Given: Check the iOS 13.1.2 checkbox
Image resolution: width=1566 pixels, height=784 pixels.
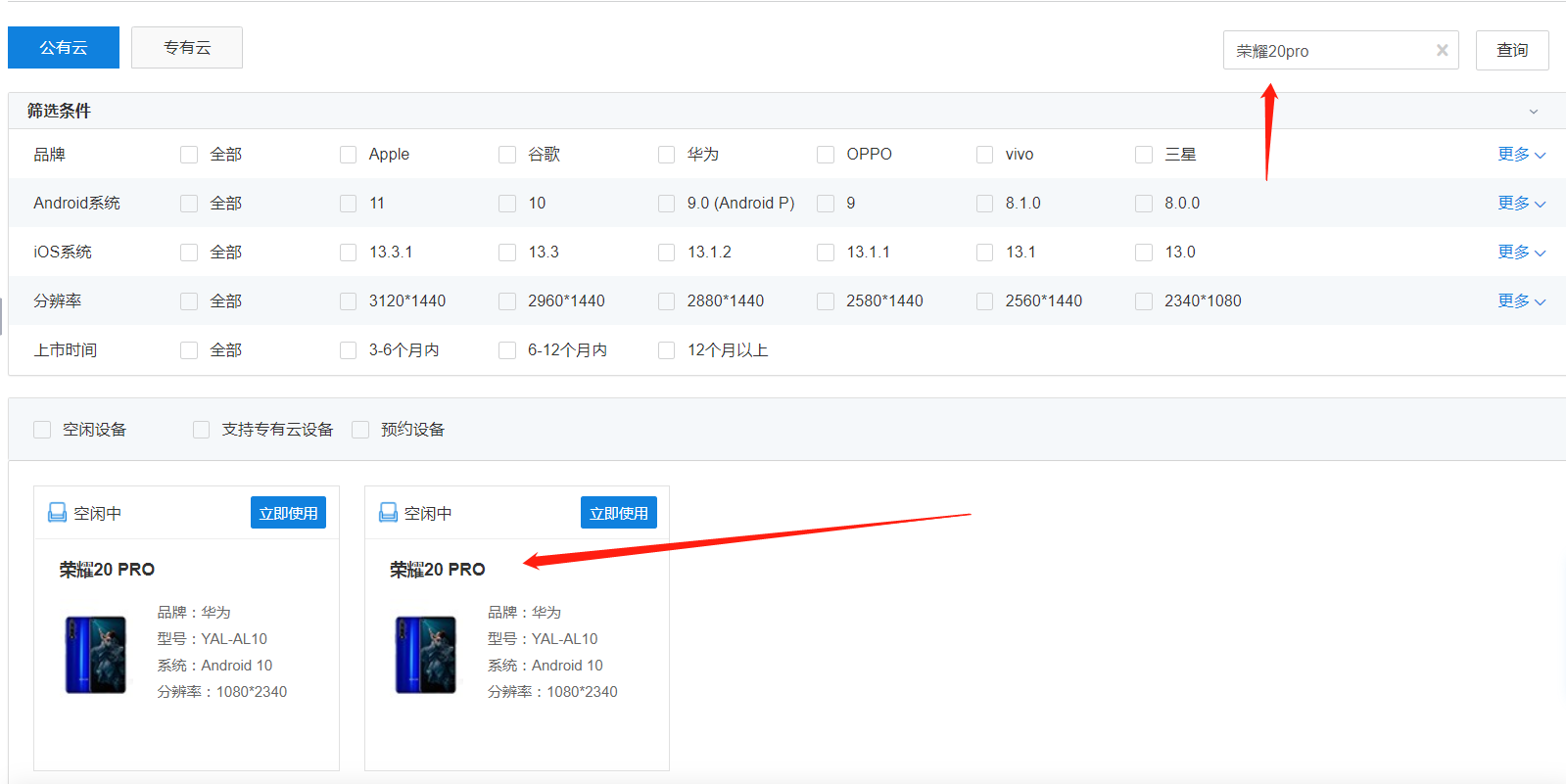Looking at the screenshot, I should click(x=666, y=253).
